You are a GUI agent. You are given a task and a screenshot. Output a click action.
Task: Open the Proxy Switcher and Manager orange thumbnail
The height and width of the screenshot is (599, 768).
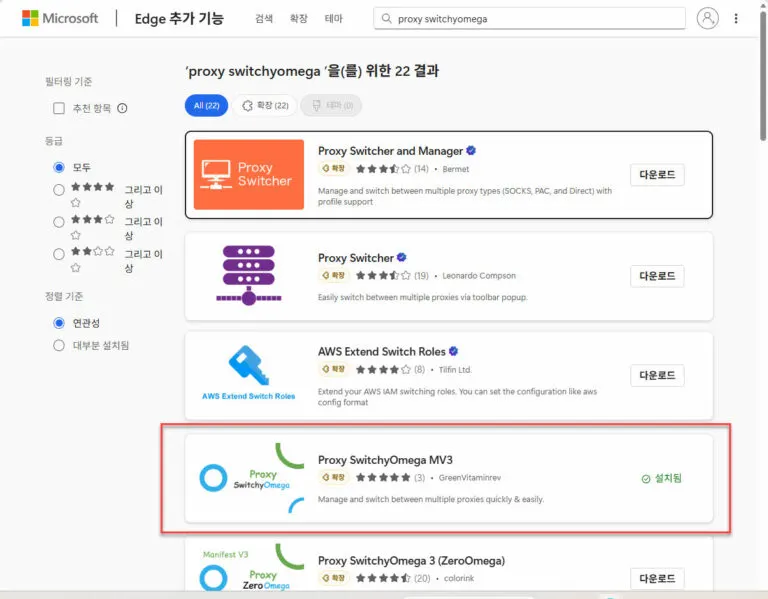pos(249,174)
